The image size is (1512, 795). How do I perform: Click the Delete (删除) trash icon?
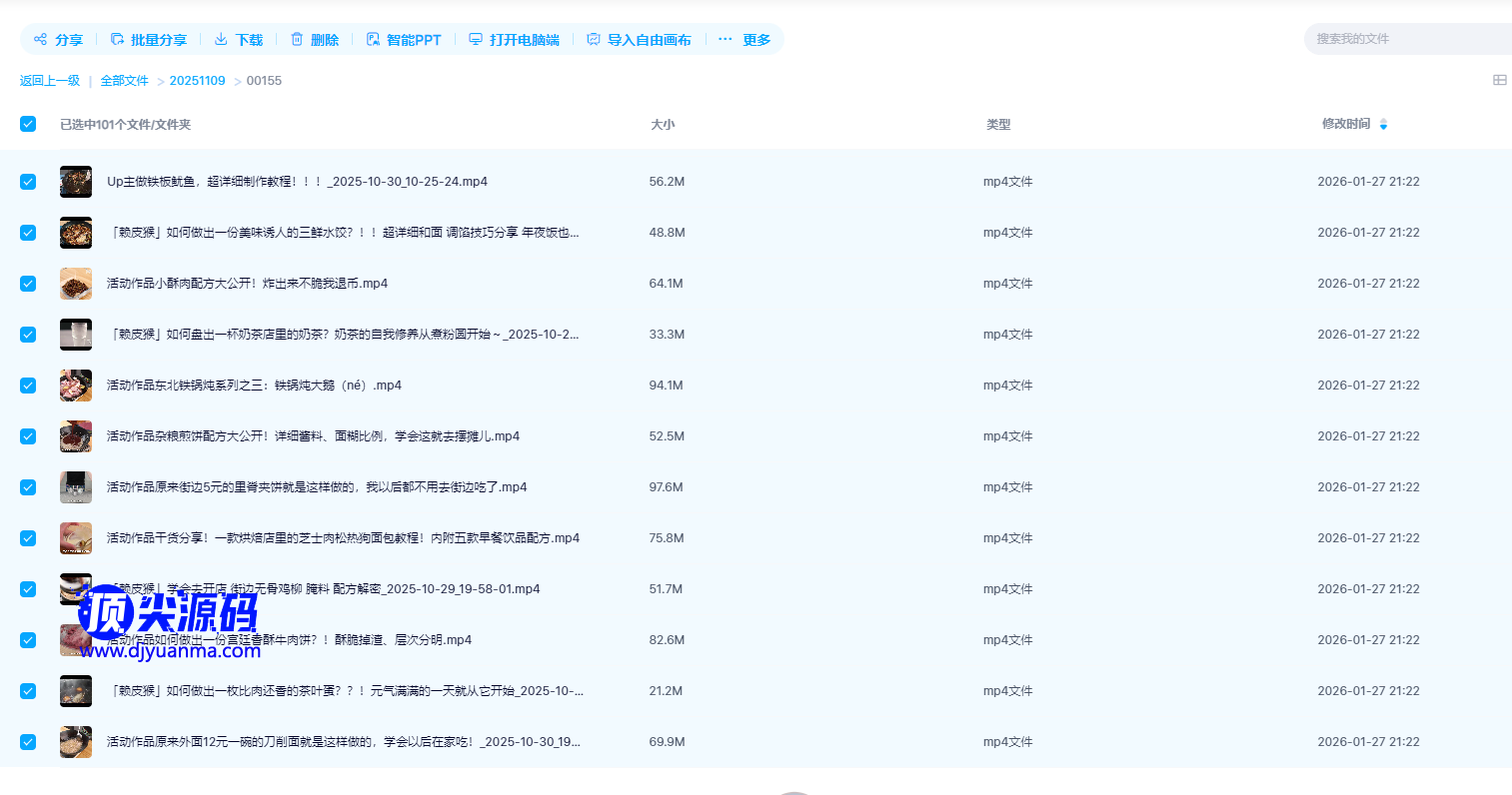pos(297,40)
